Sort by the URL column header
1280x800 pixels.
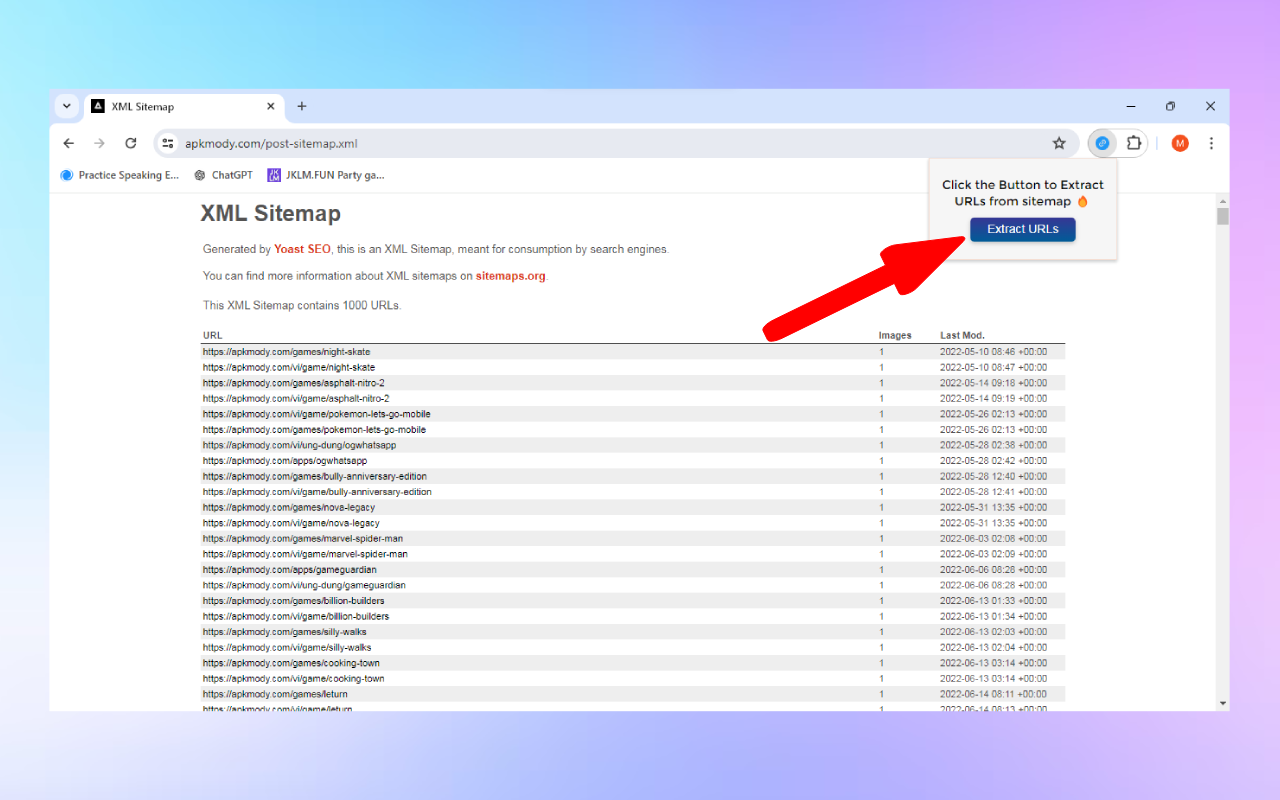pyautogui.click(x=212, y=335)
